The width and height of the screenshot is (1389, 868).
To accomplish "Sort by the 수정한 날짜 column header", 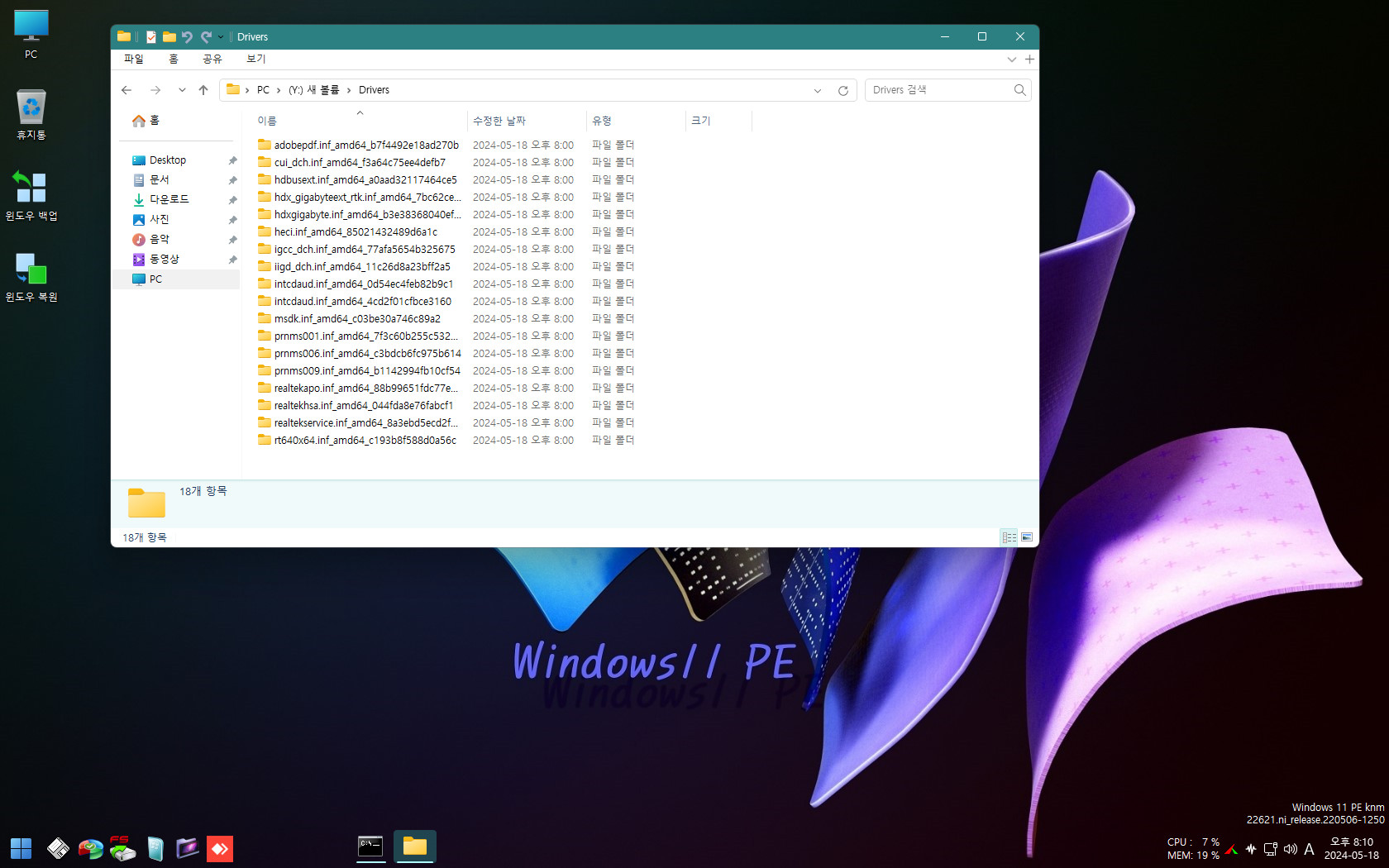I will coord(527,121).
